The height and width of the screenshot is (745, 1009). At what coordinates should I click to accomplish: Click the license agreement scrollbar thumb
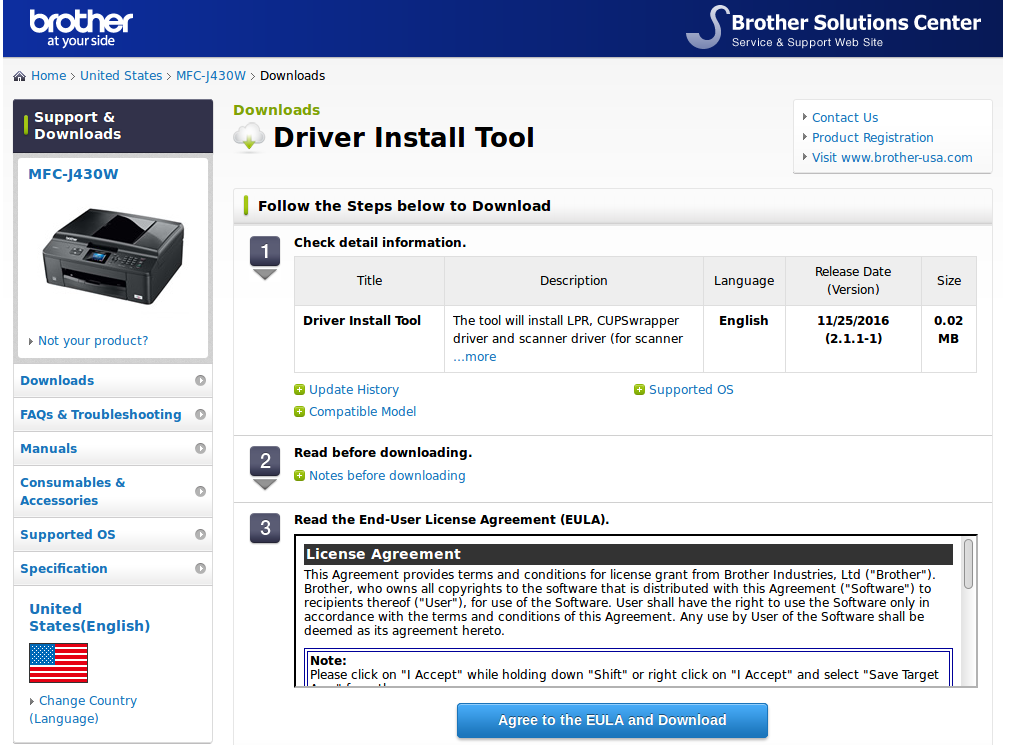tap(968, 564)
